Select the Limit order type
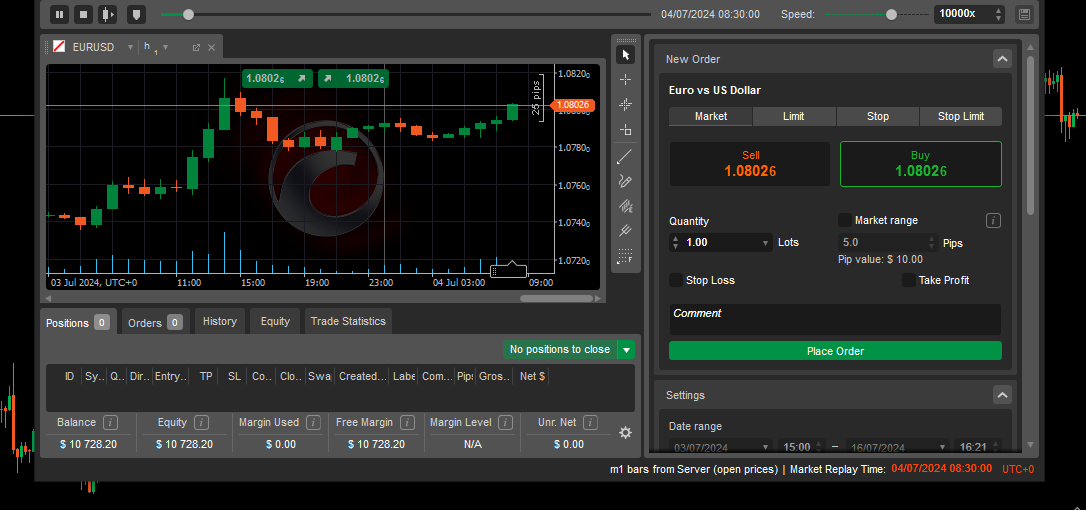This screenshot has width=1086, height=510. coord(794,116)
